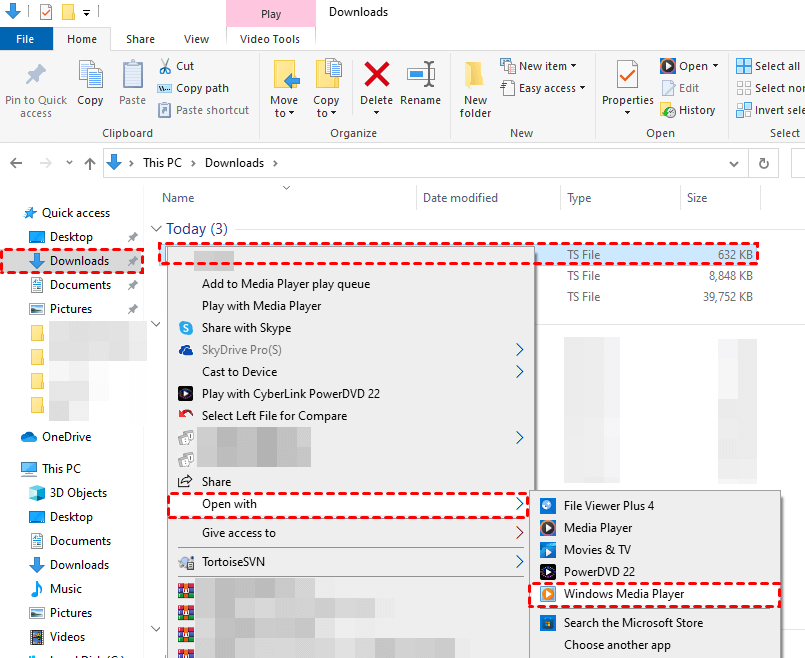Sort by Date modified column
Image resolution: width=805 pixels, height=658 pixels.
point(461,198)
